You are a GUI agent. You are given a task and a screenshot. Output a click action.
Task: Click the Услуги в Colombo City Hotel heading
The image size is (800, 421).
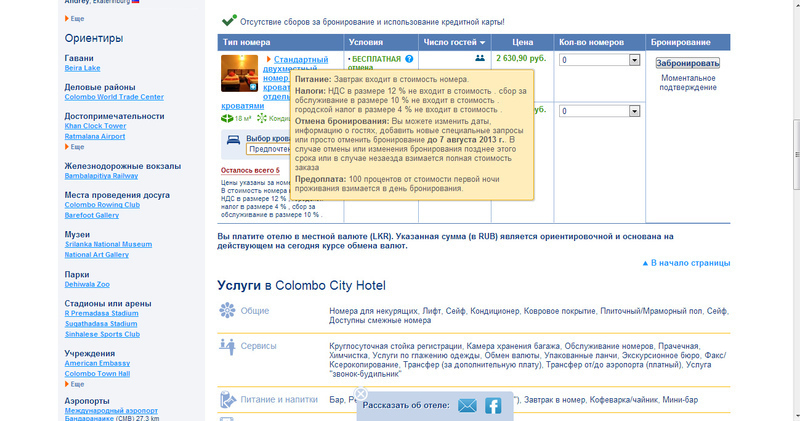[301, 286]
